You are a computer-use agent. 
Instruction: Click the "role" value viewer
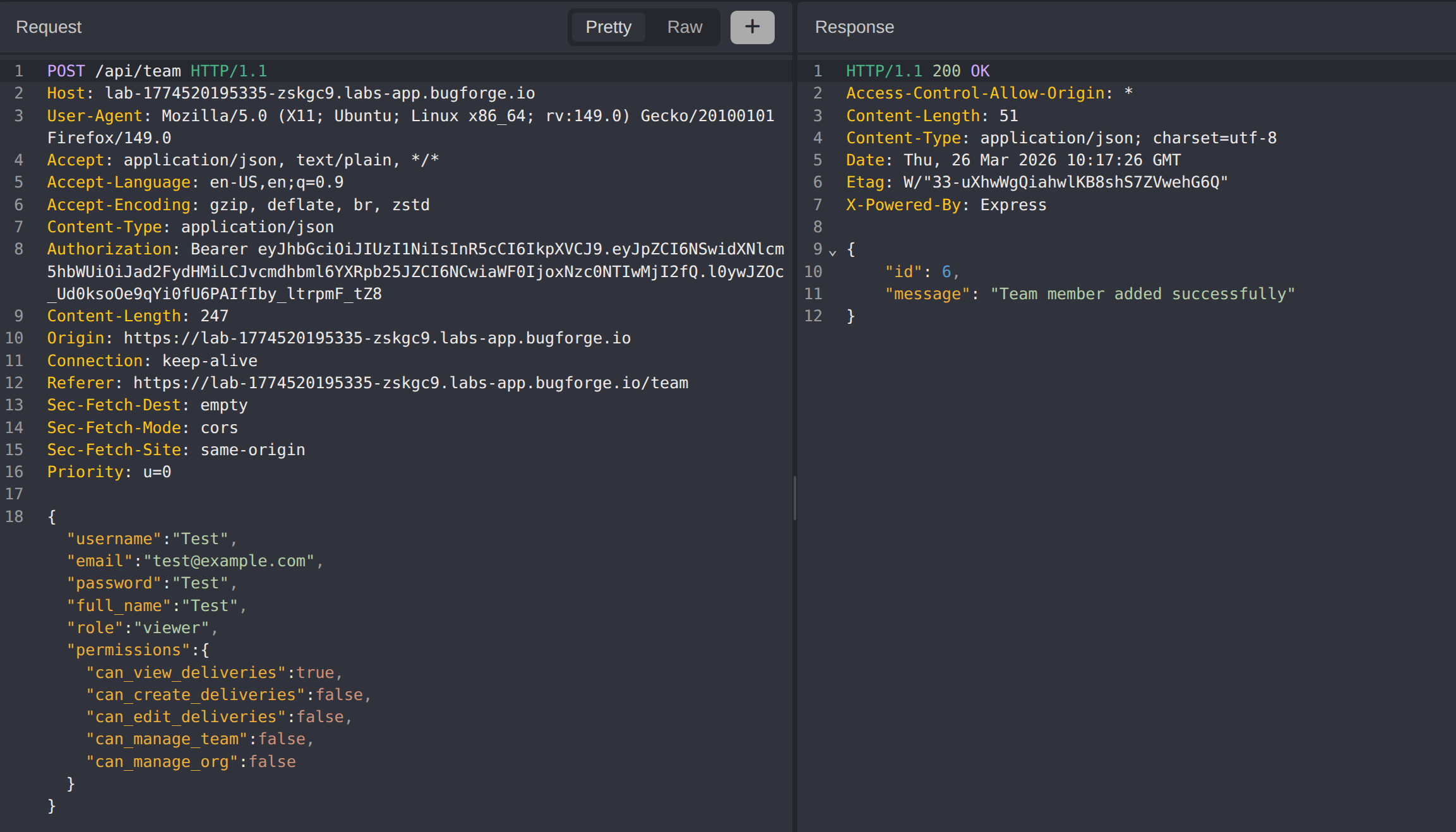click(x=171, y=628)
